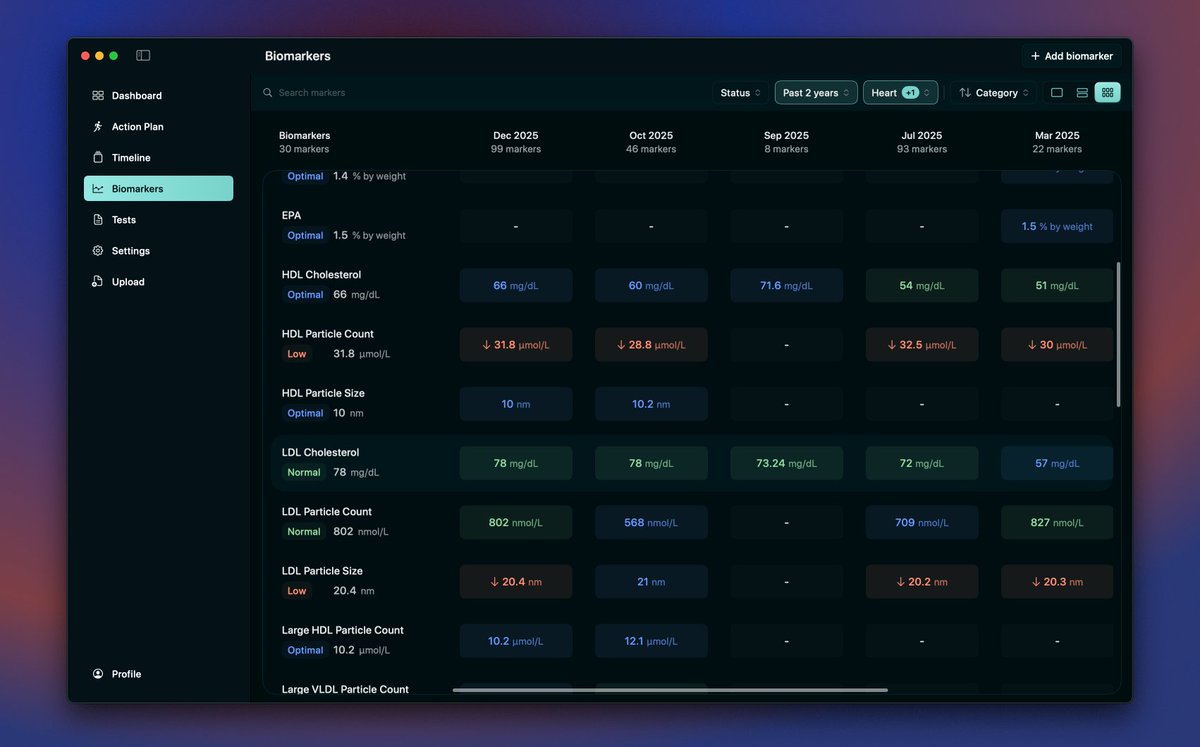Select the Mar 2025 column header
The width and height of the screenshot is (1200, 747).
(x=1057, y=142)
